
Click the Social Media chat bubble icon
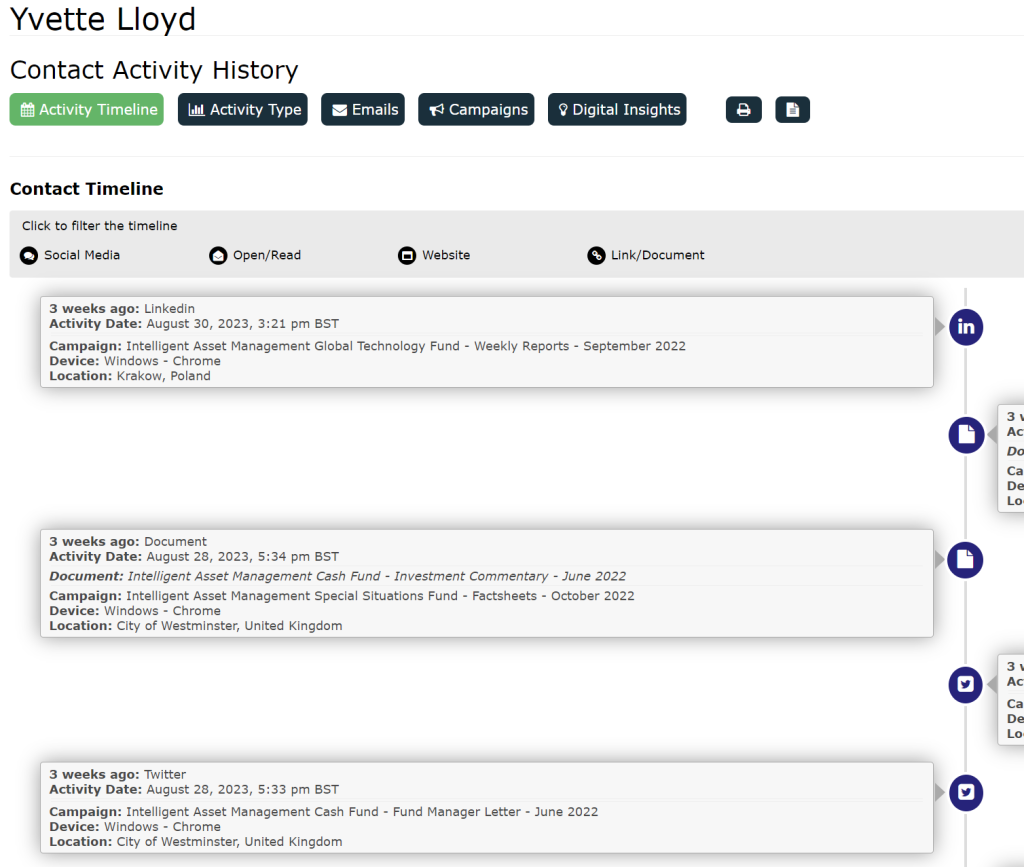29,256
